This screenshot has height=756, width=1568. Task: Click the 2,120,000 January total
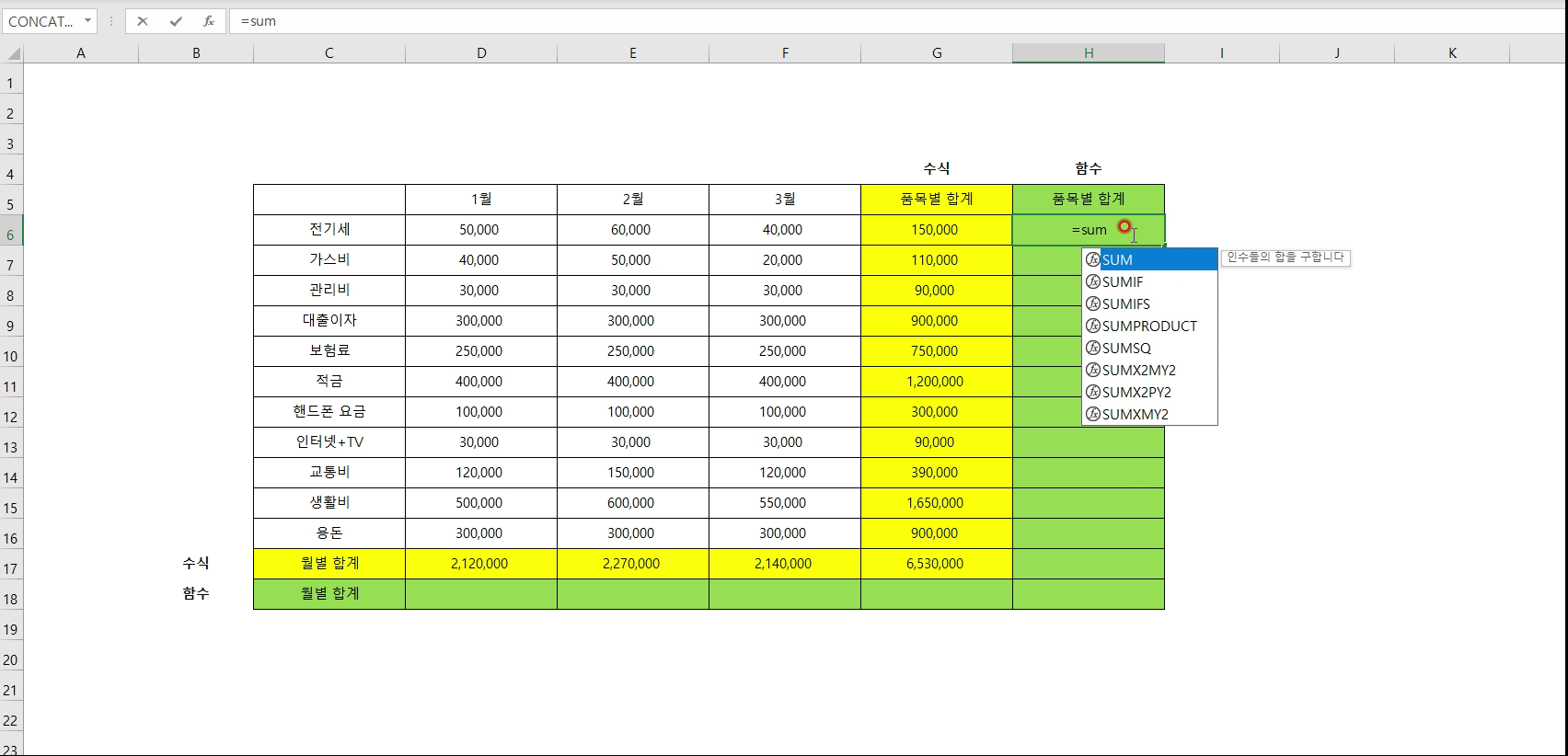(x=481, y=564)
